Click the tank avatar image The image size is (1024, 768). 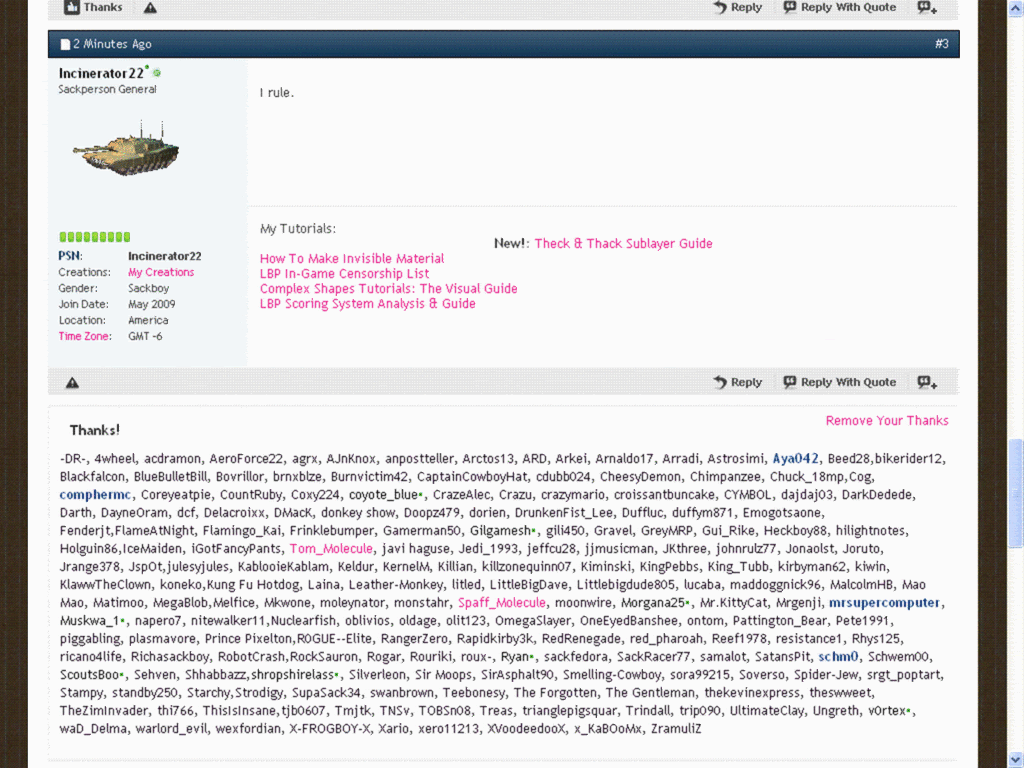click(x=125, y=150)
